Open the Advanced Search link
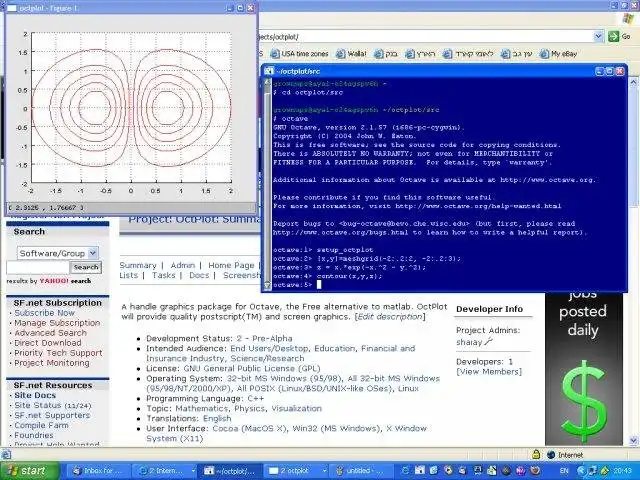 50,333
